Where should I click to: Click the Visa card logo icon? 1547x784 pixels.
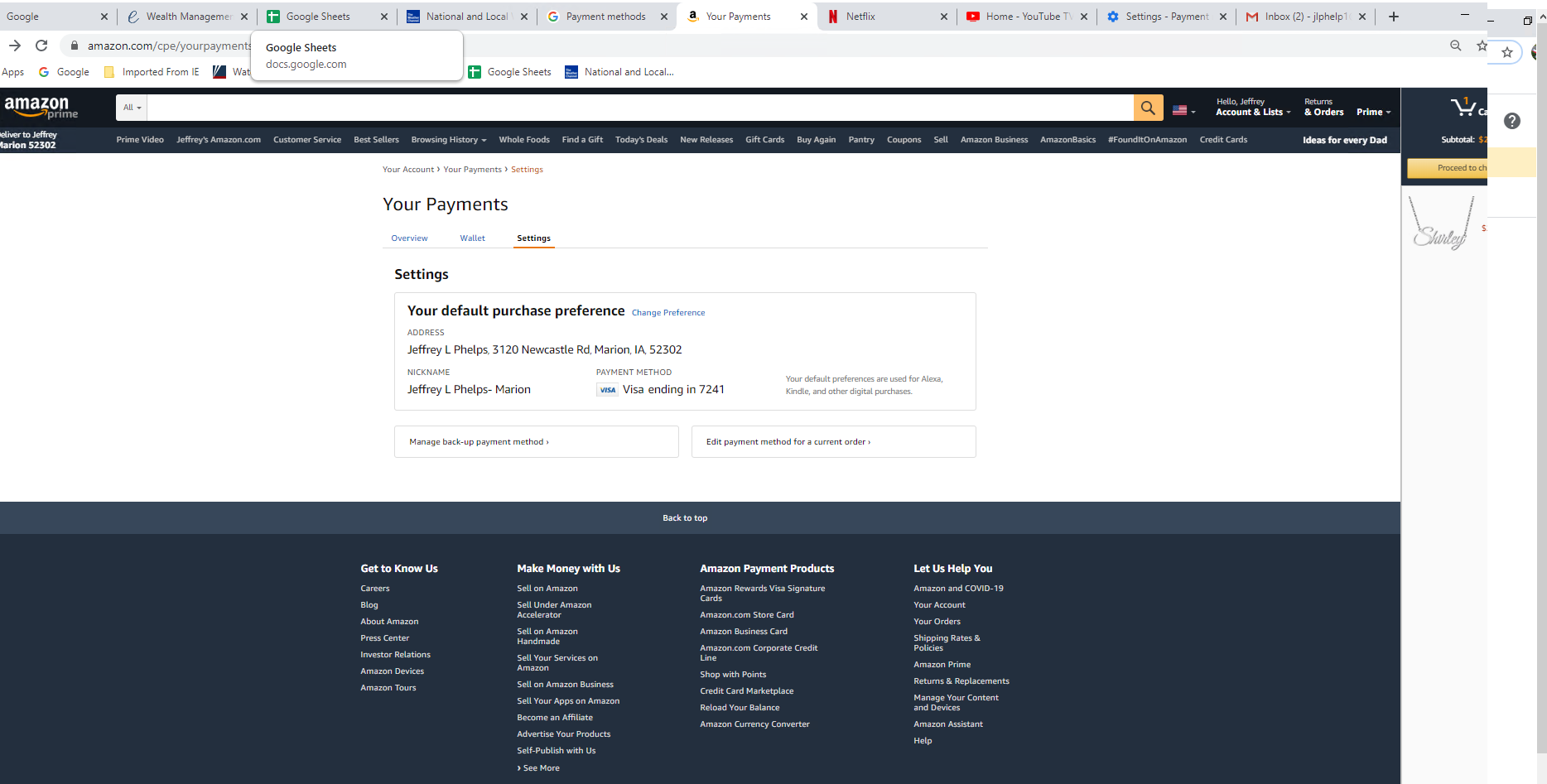click(607, 390)
